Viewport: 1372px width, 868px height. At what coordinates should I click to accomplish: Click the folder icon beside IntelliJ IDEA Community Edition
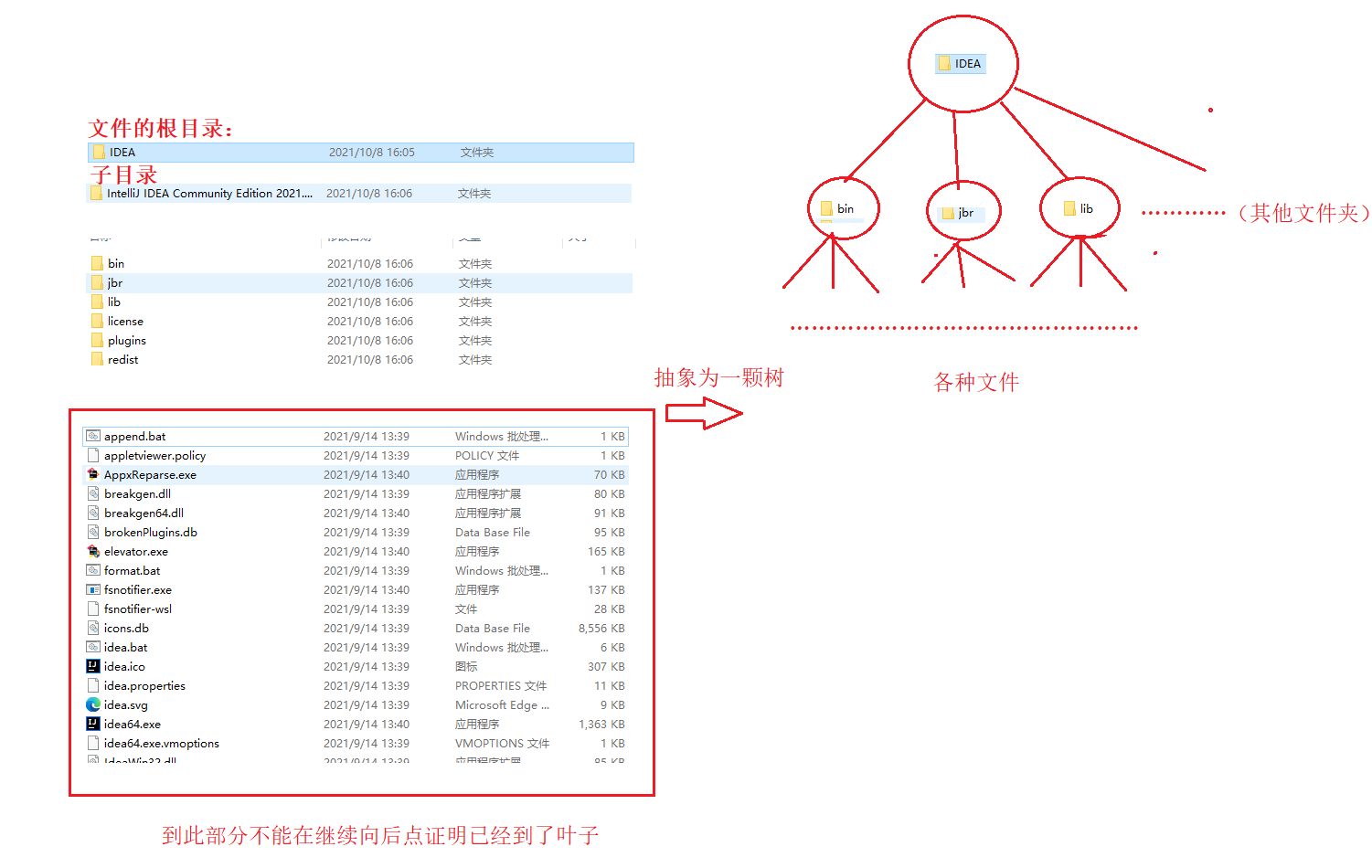(96, 194)
